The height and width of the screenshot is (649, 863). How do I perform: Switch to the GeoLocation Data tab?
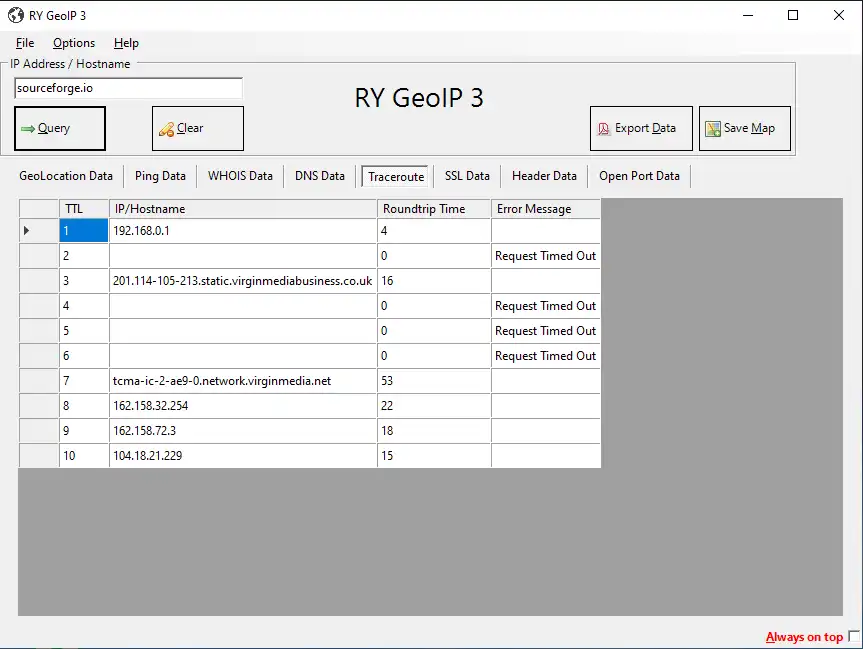point(66,176)
